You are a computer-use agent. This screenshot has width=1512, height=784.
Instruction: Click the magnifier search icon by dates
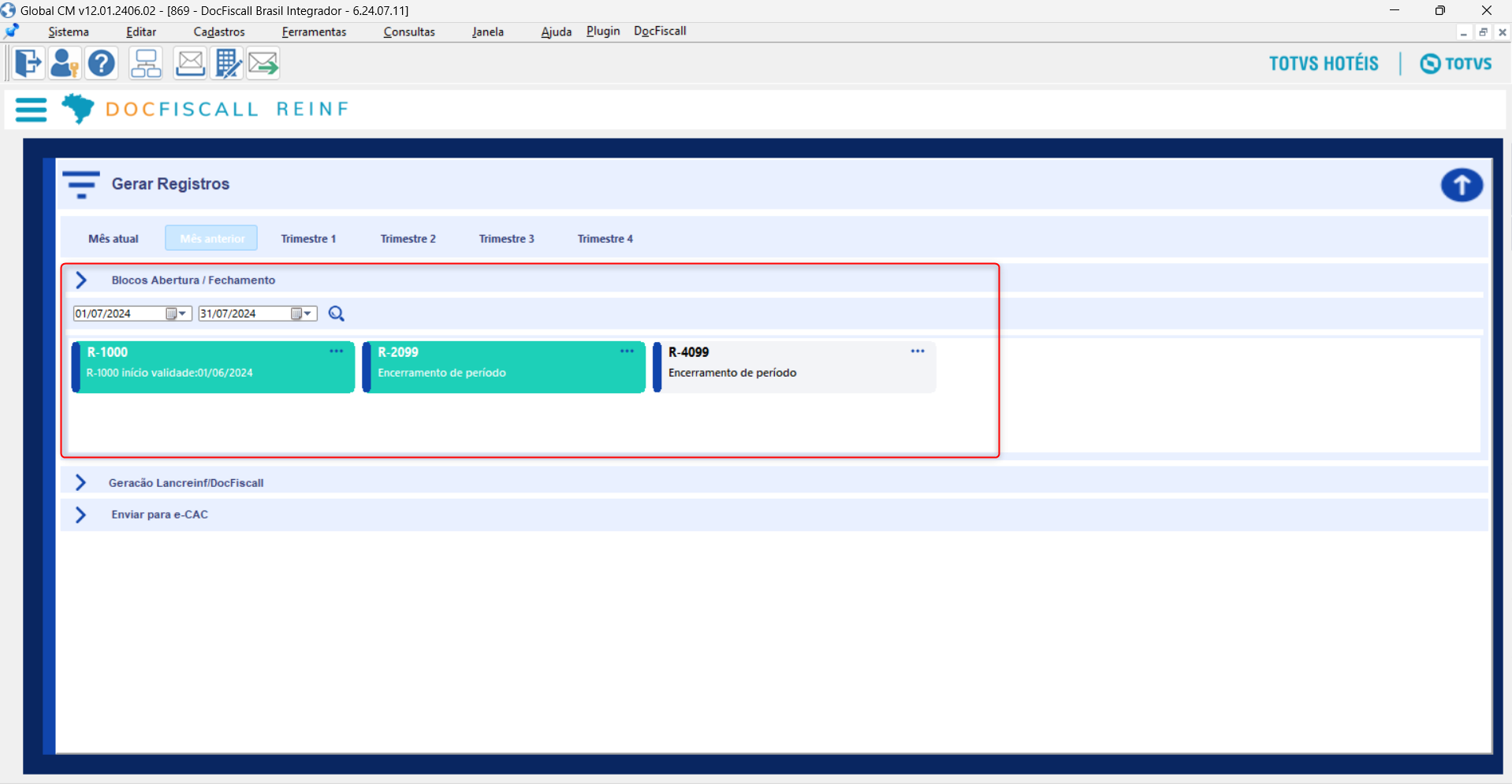[x=337, y=314]
